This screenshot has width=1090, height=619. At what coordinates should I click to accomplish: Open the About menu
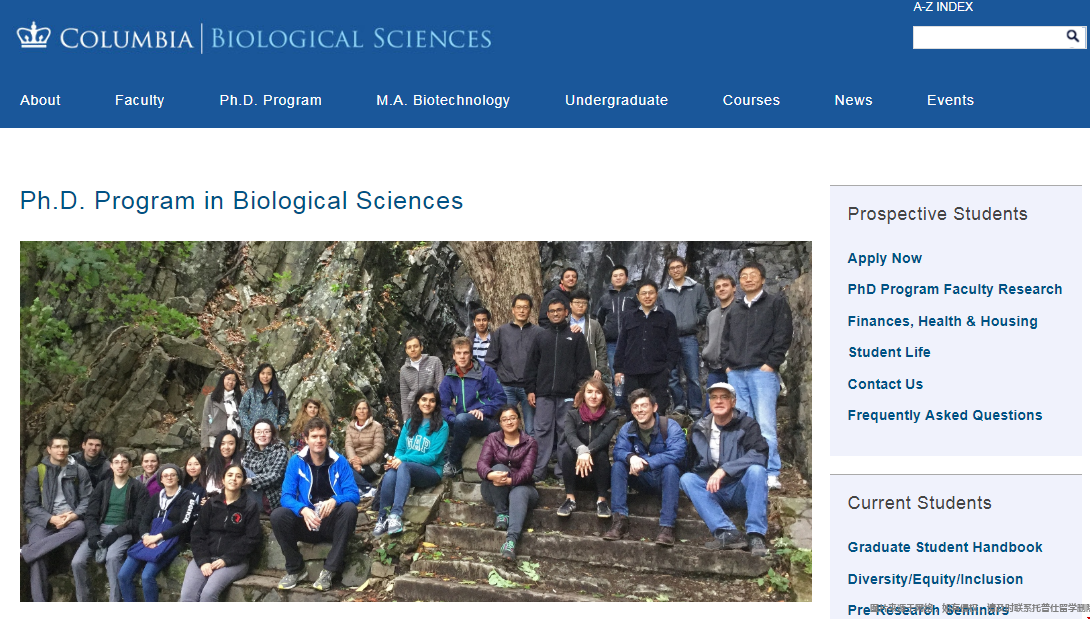tap(40, 100)
